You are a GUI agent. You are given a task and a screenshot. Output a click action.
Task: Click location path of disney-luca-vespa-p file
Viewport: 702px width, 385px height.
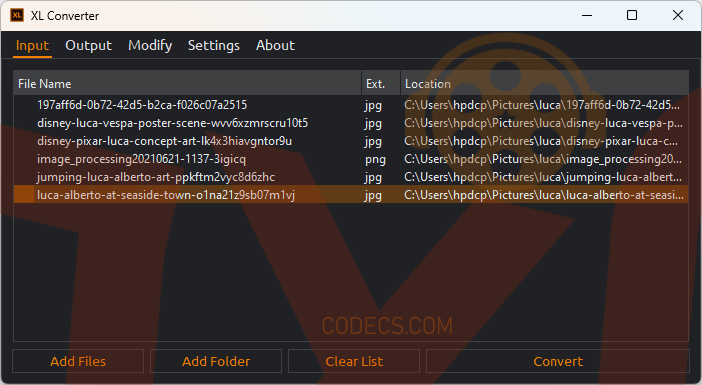point(543,123)
